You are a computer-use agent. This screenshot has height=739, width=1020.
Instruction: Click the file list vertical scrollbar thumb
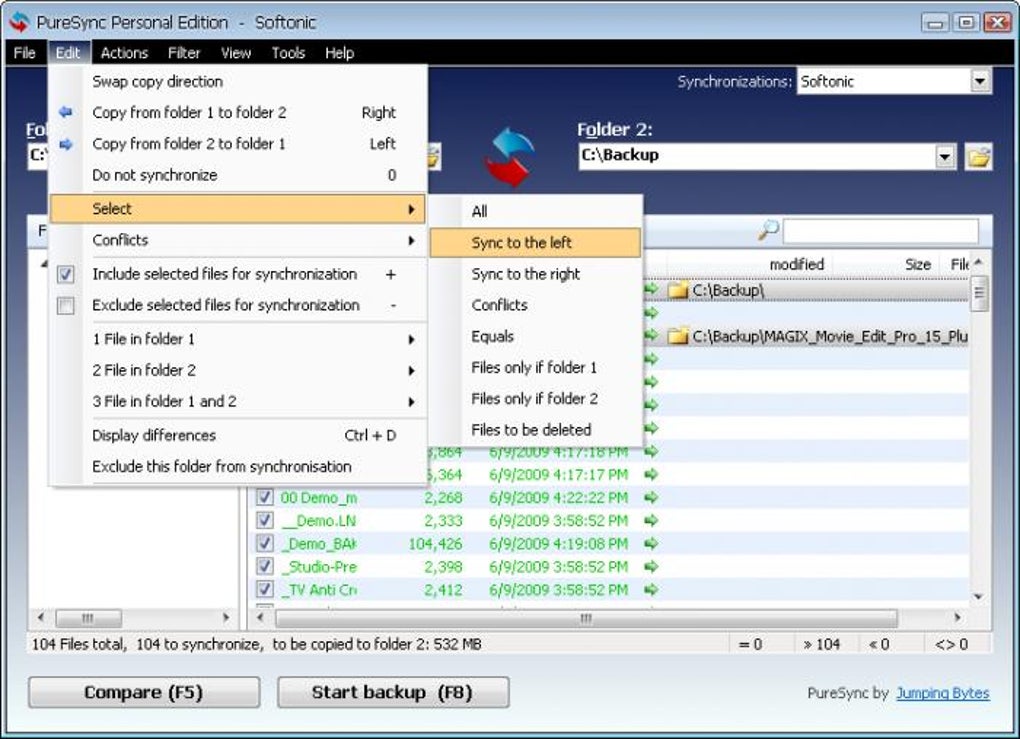(x=979, y=294)
